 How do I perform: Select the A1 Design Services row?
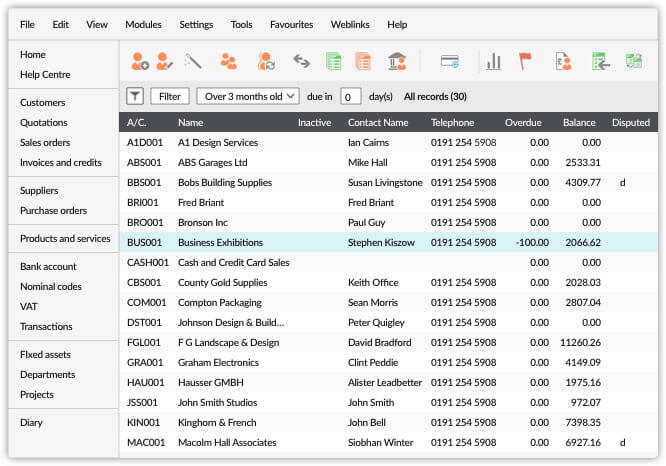[389, 142]
